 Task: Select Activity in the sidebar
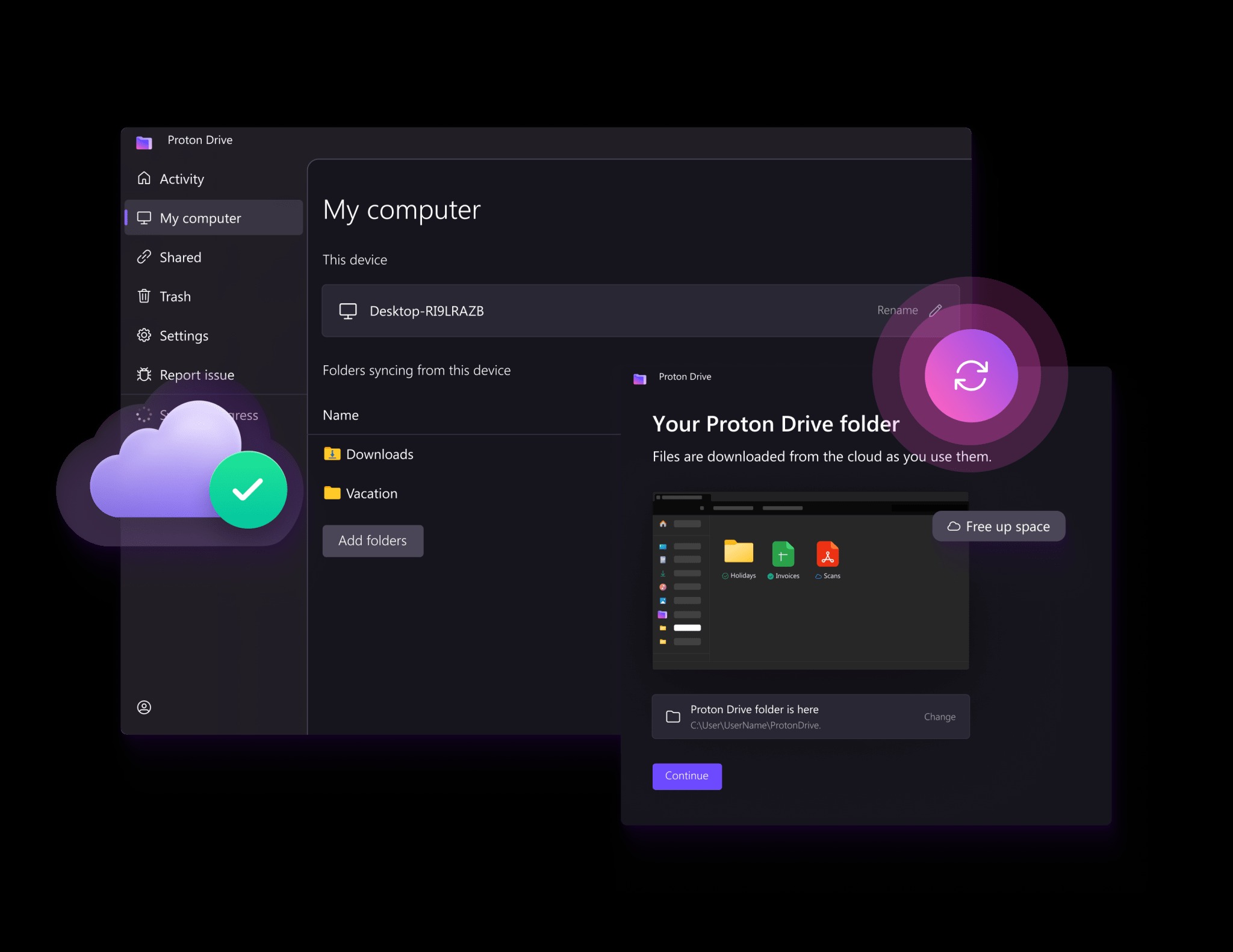182,179
